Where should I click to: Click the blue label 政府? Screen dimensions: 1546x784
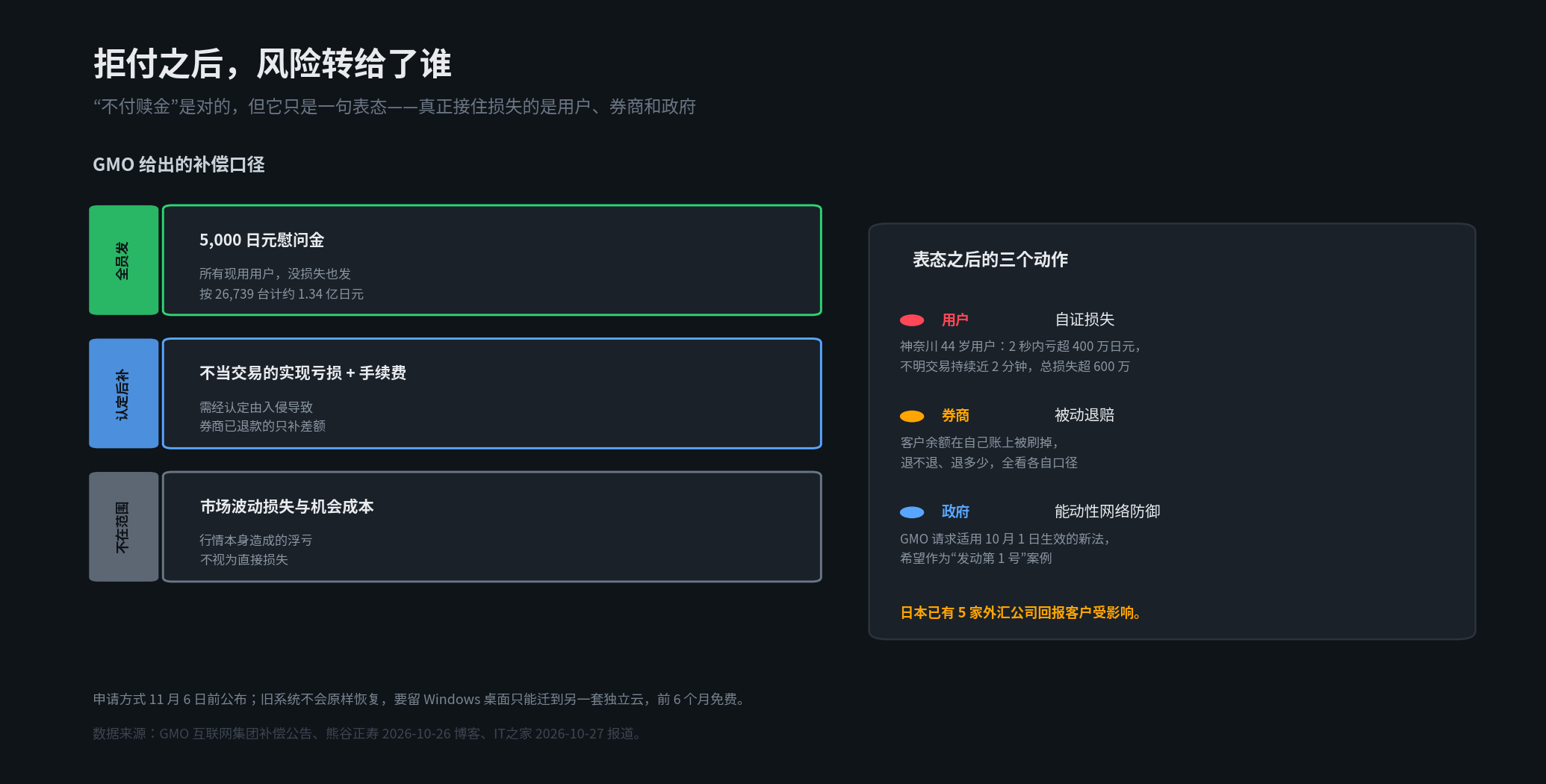coord(955,512)
